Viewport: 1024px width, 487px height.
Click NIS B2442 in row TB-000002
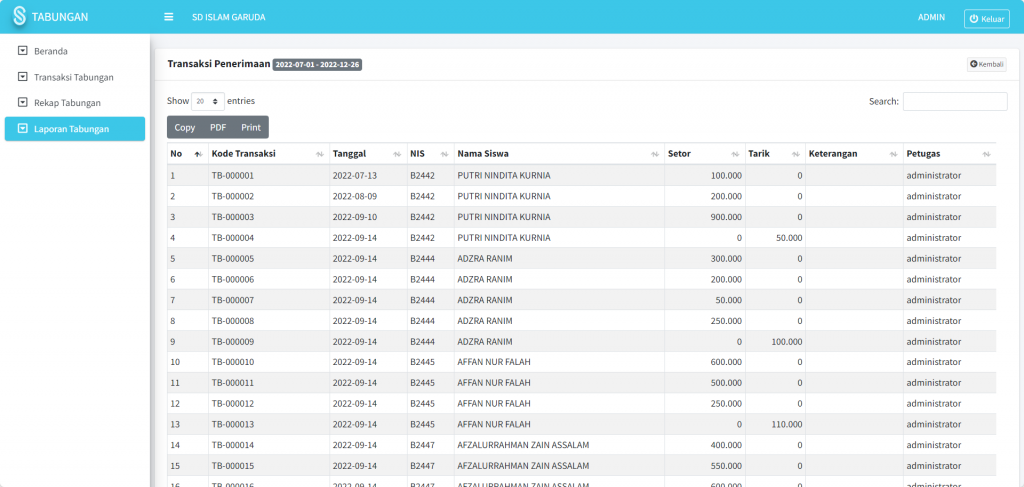point(423,196)
